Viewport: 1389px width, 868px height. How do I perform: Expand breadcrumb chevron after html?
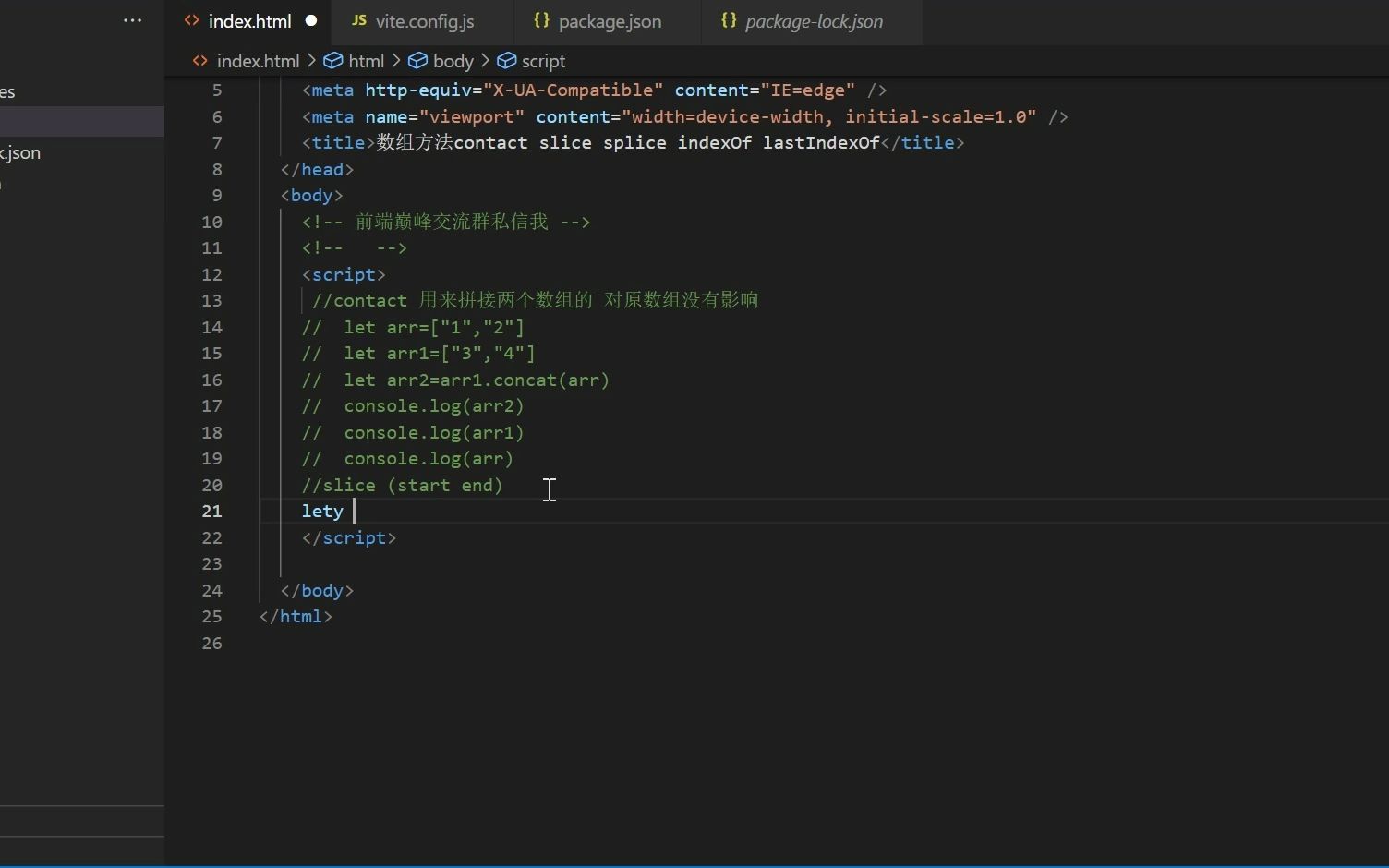[396, 61]
